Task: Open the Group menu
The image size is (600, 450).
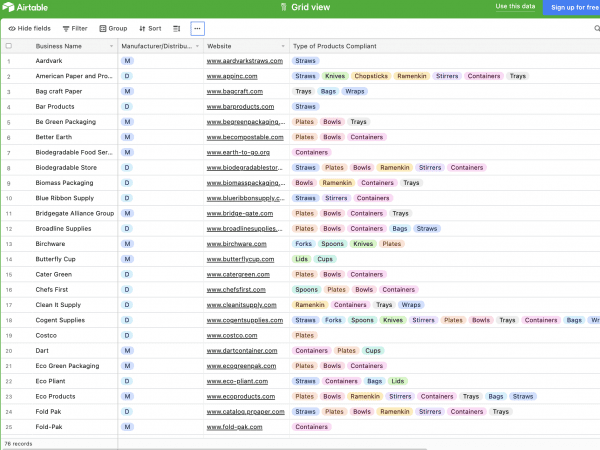Action: [x=113, y=29]
